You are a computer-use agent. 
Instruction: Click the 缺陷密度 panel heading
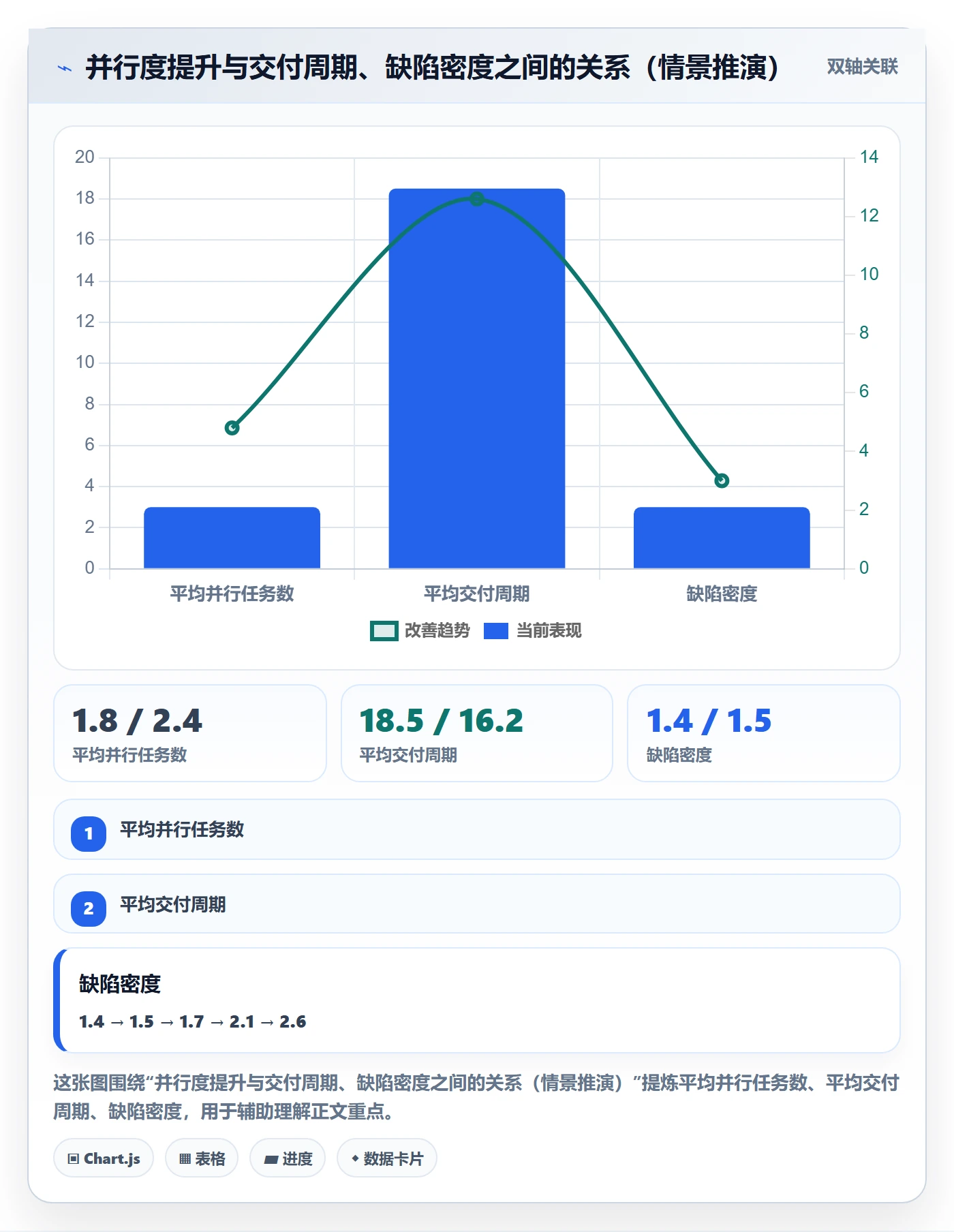[x=120, y=984]
